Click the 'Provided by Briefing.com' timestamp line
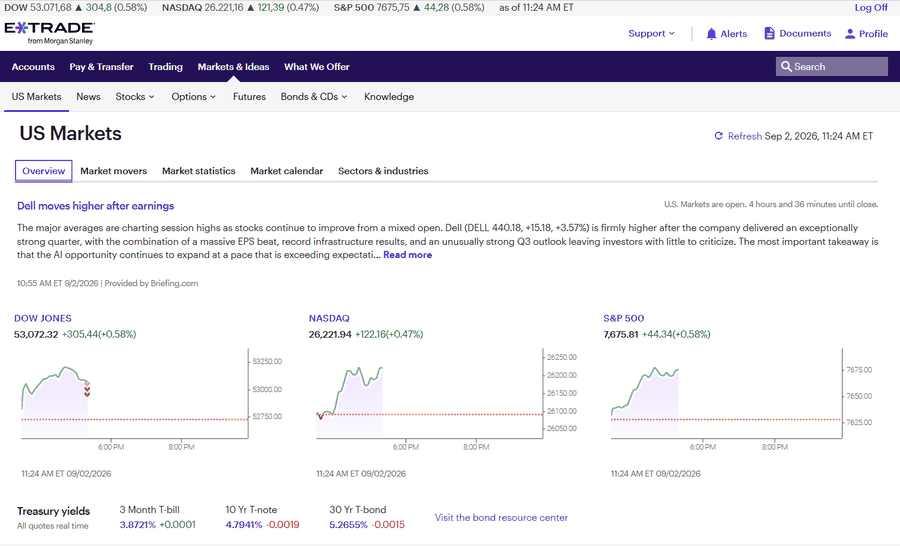This screenshot has height=546, width=900. tap(107, 283)
